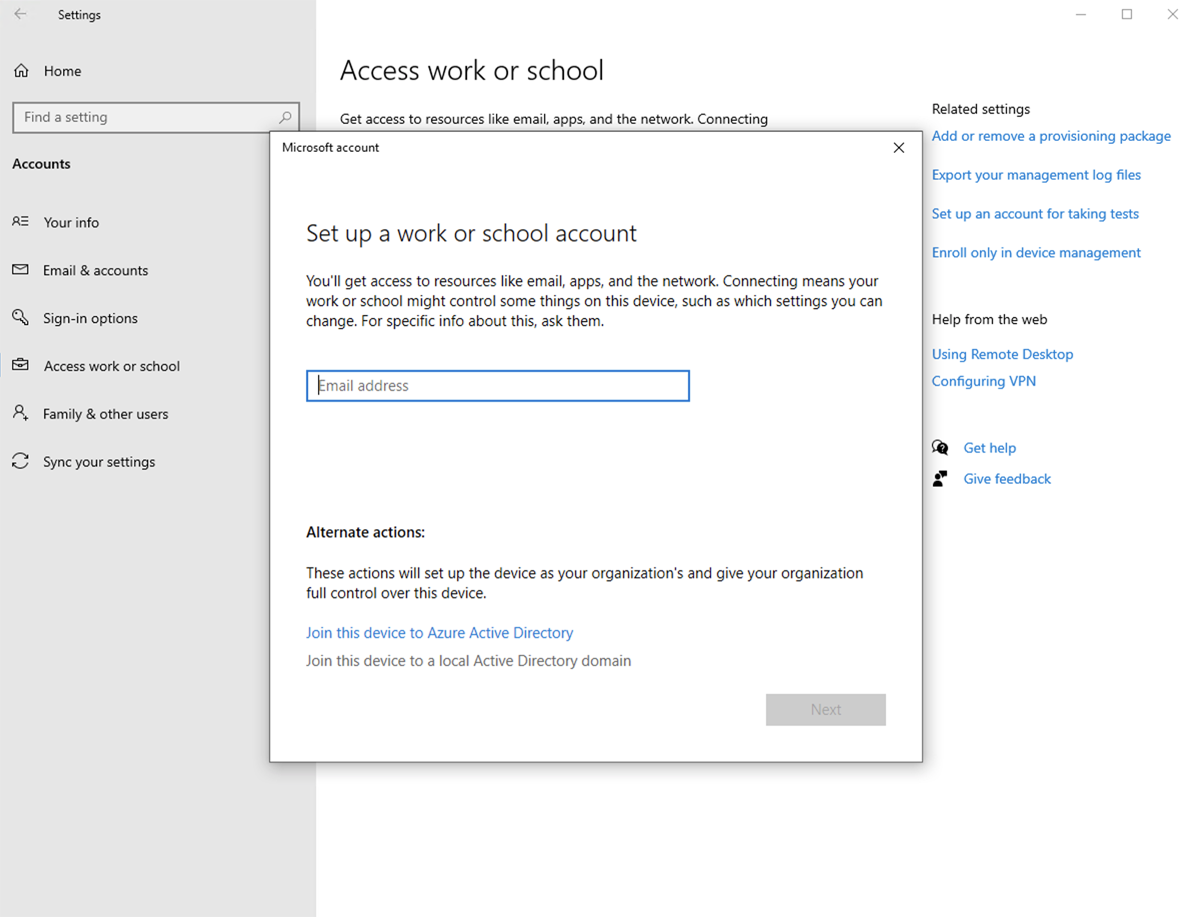Open Configuring VPN help link
The height and width of the screenshot is (917, 1188).
[983, 381]
